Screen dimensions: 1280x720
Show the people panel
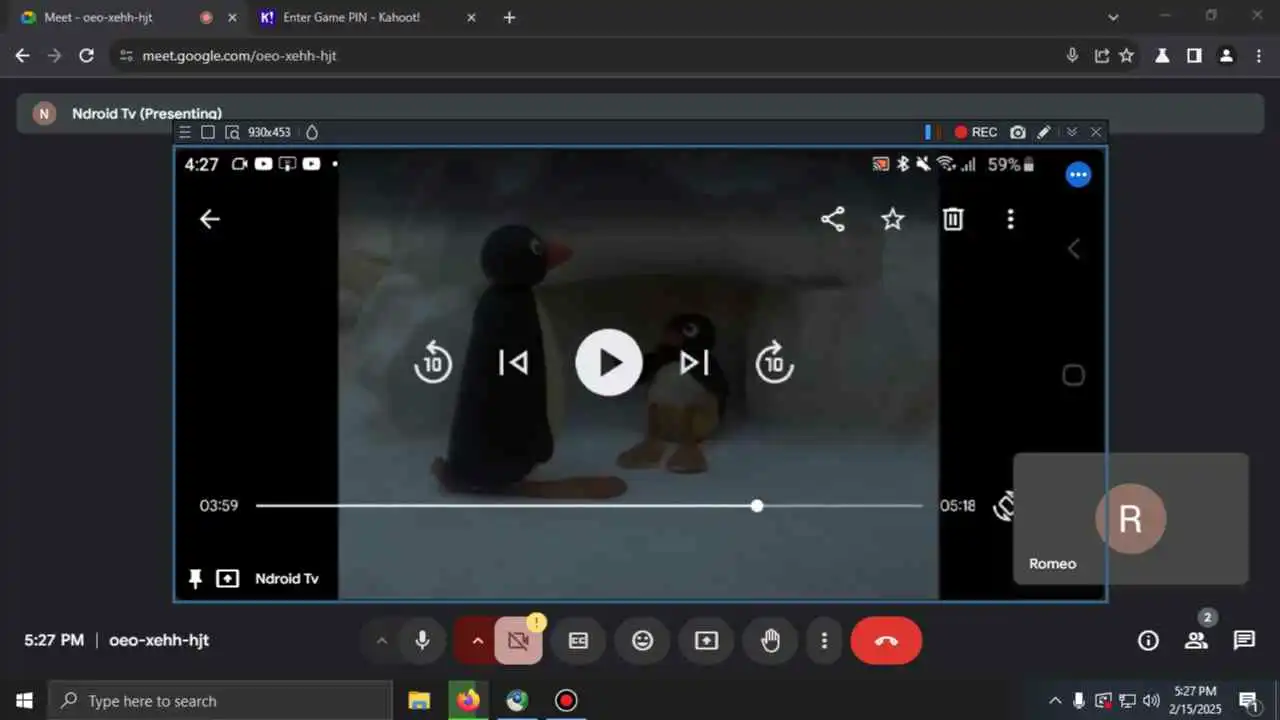tap(1196, 641)
